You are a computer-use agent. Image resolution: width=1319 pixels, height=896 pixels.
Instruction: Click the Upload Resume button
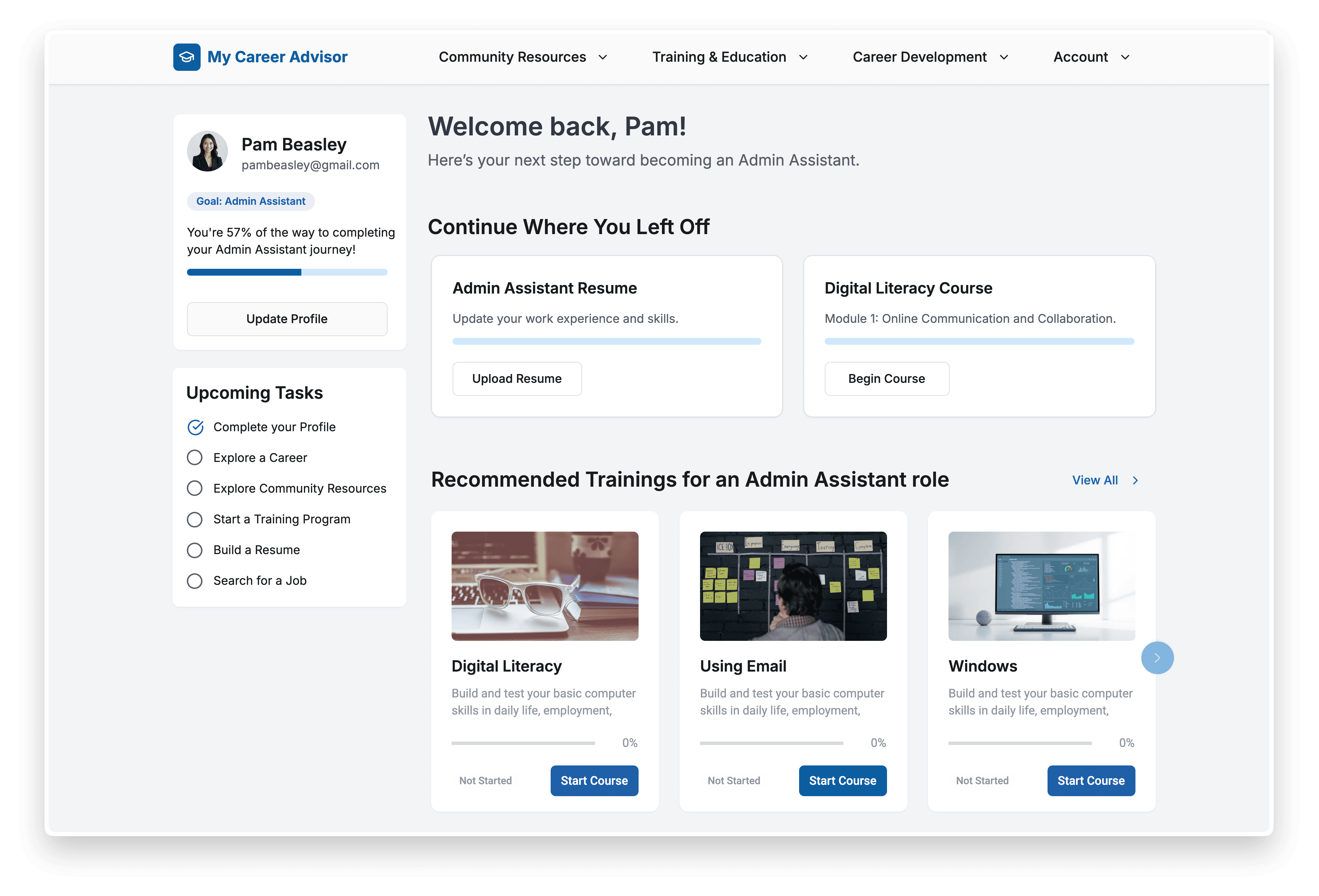pos(517,379)
